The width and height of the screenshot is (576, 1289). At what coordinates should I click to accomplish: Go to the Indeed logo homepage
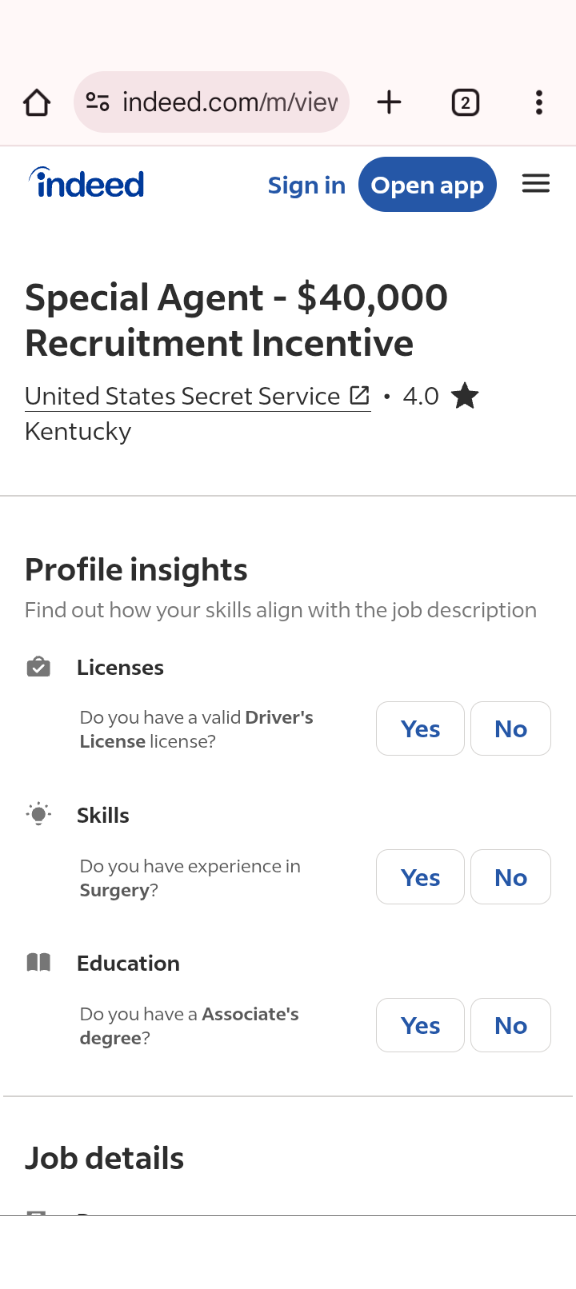coord(87,183)
